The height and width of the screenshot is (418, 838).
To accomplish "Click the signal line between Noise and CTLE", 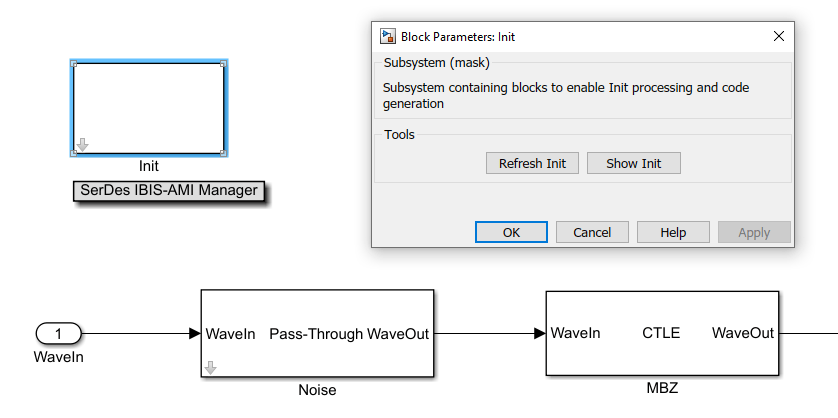I will pos(489,333).
